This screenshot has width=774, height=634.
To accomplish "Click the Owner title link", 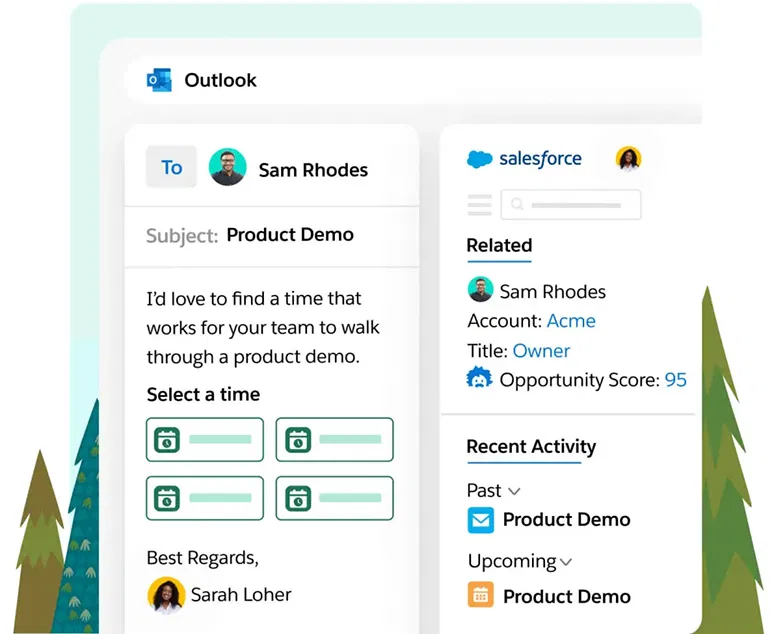I will [x=541, y=351].
